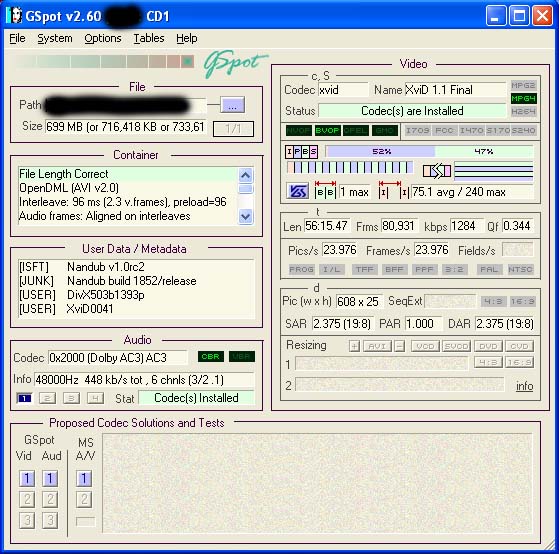
Task: Click the resizing minus button
Action: point(400,346)
